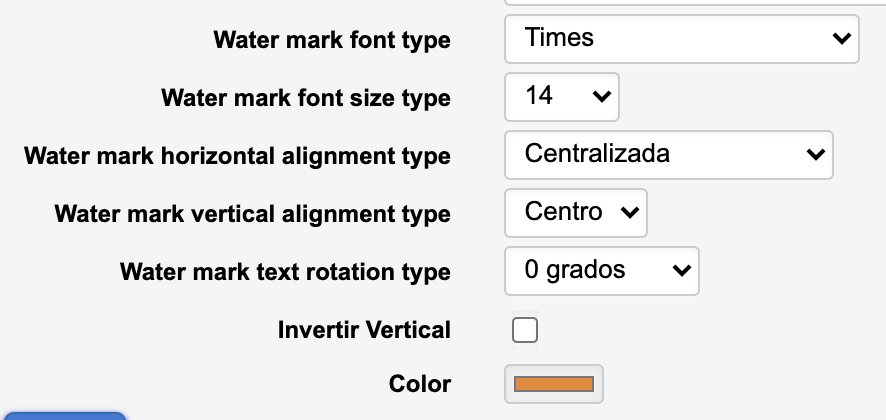Click the Water mark font type label
Viewport: 886px width, 420px height.
(332, 41)
